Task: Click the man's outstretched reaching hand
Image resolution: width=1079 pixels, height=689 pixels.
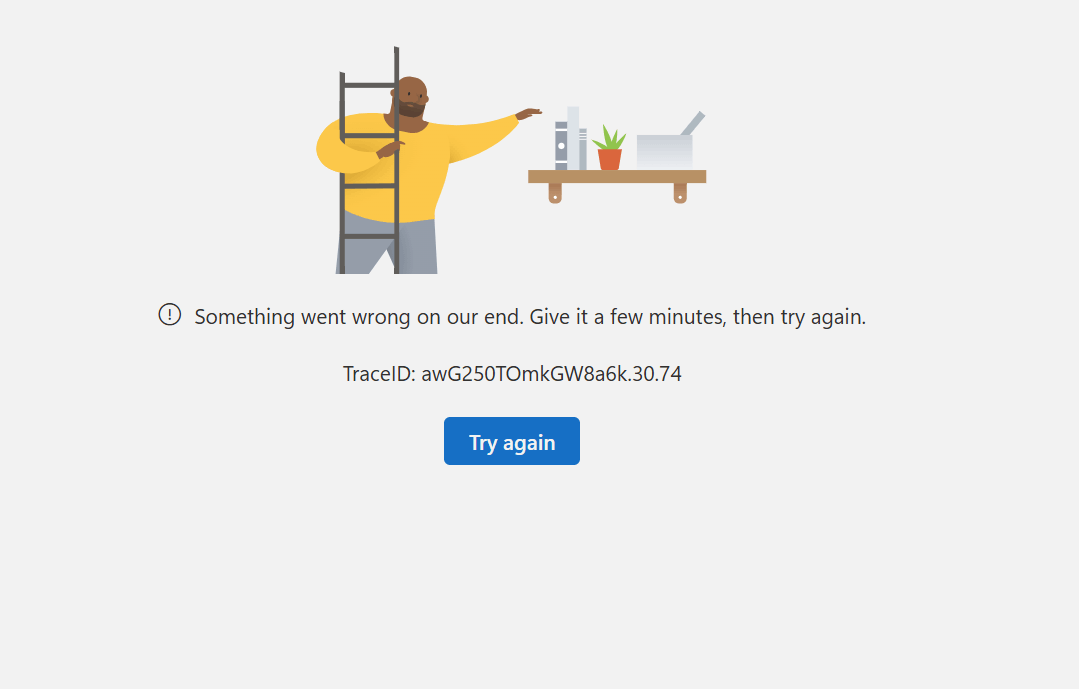Action: tap(528, 114)
